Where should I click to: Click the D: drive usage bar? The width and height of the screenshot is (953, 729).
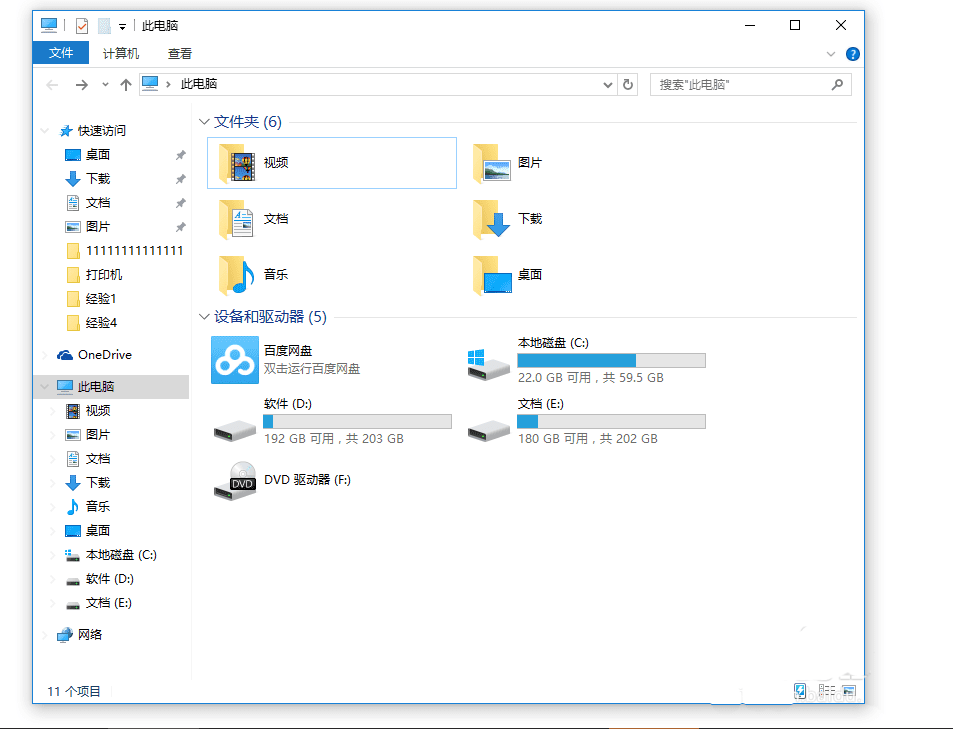[357, 421]
